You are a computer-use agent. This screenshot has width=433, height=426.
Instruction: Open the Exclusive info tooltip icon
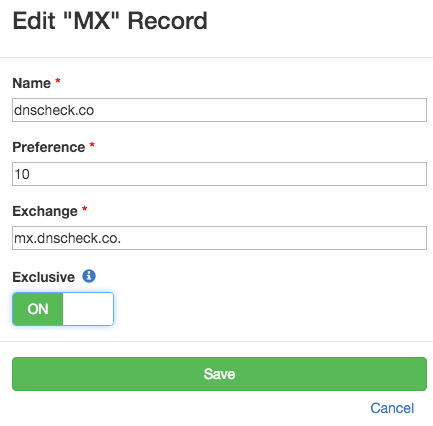pos(89,276)
